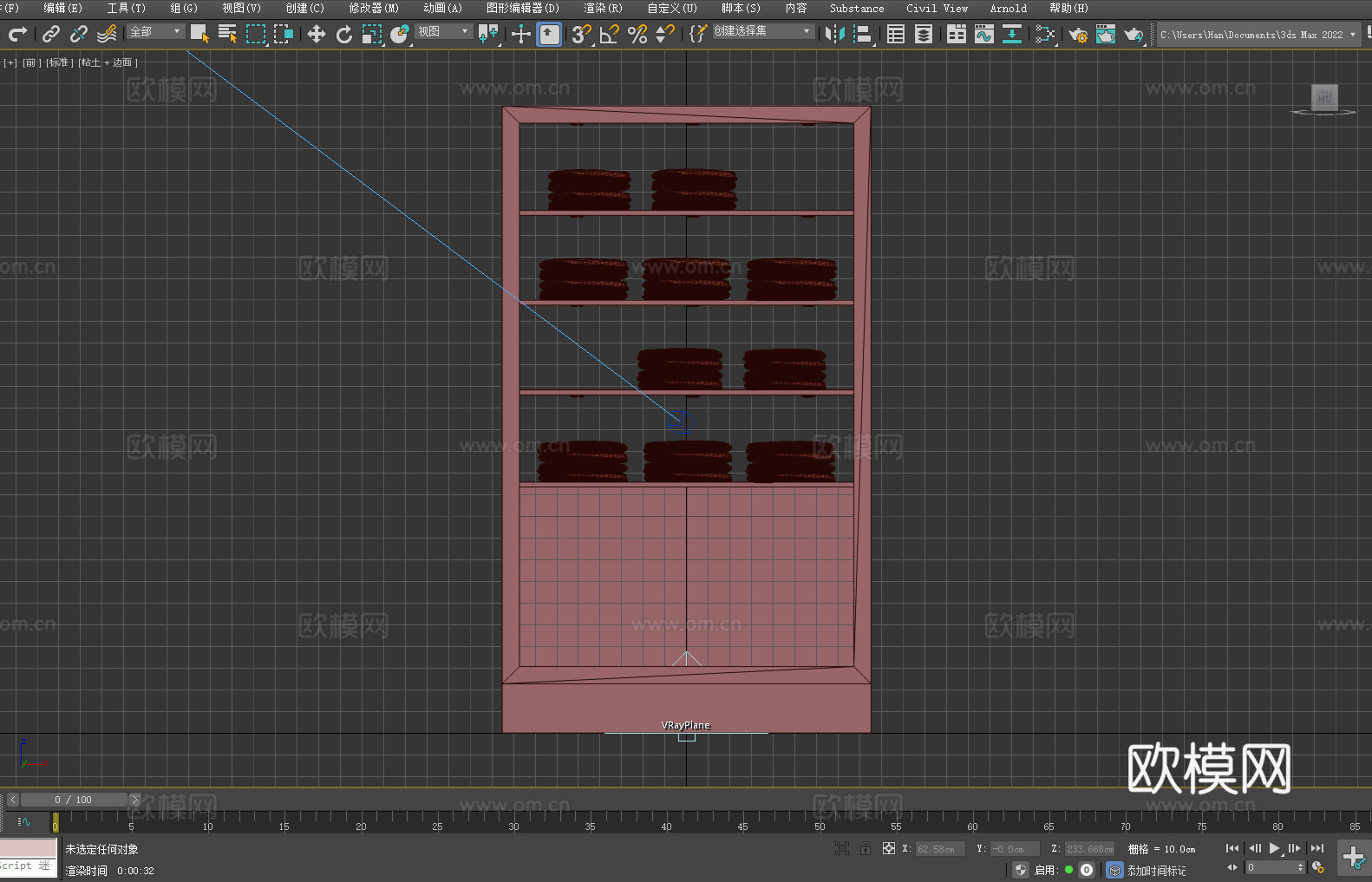Click Edit Named Selection Sets icon
1372x882 pixels.
pos(698,34)
